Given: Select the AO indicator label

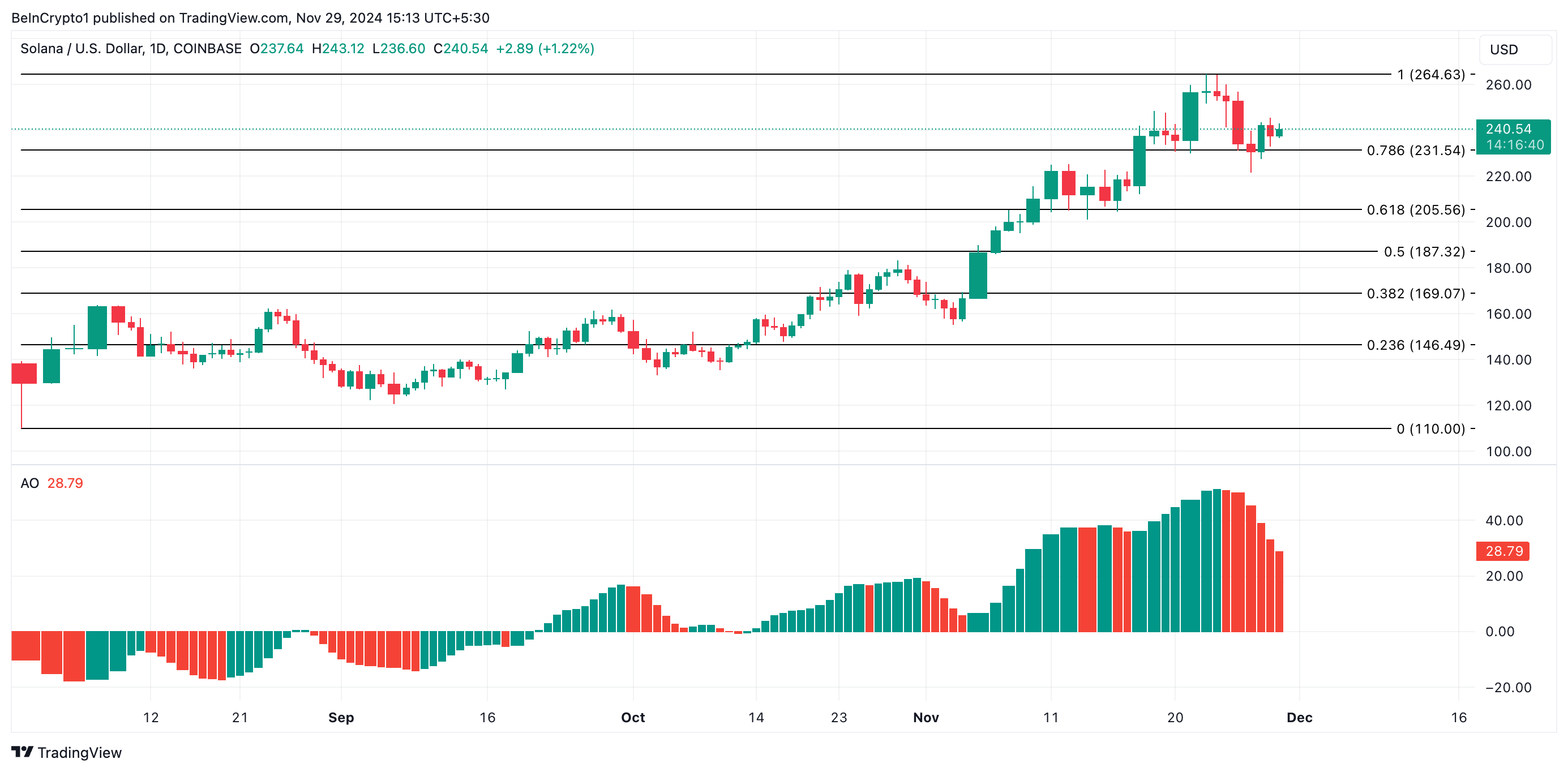Looking at the screenshot, I should point(29,483).
